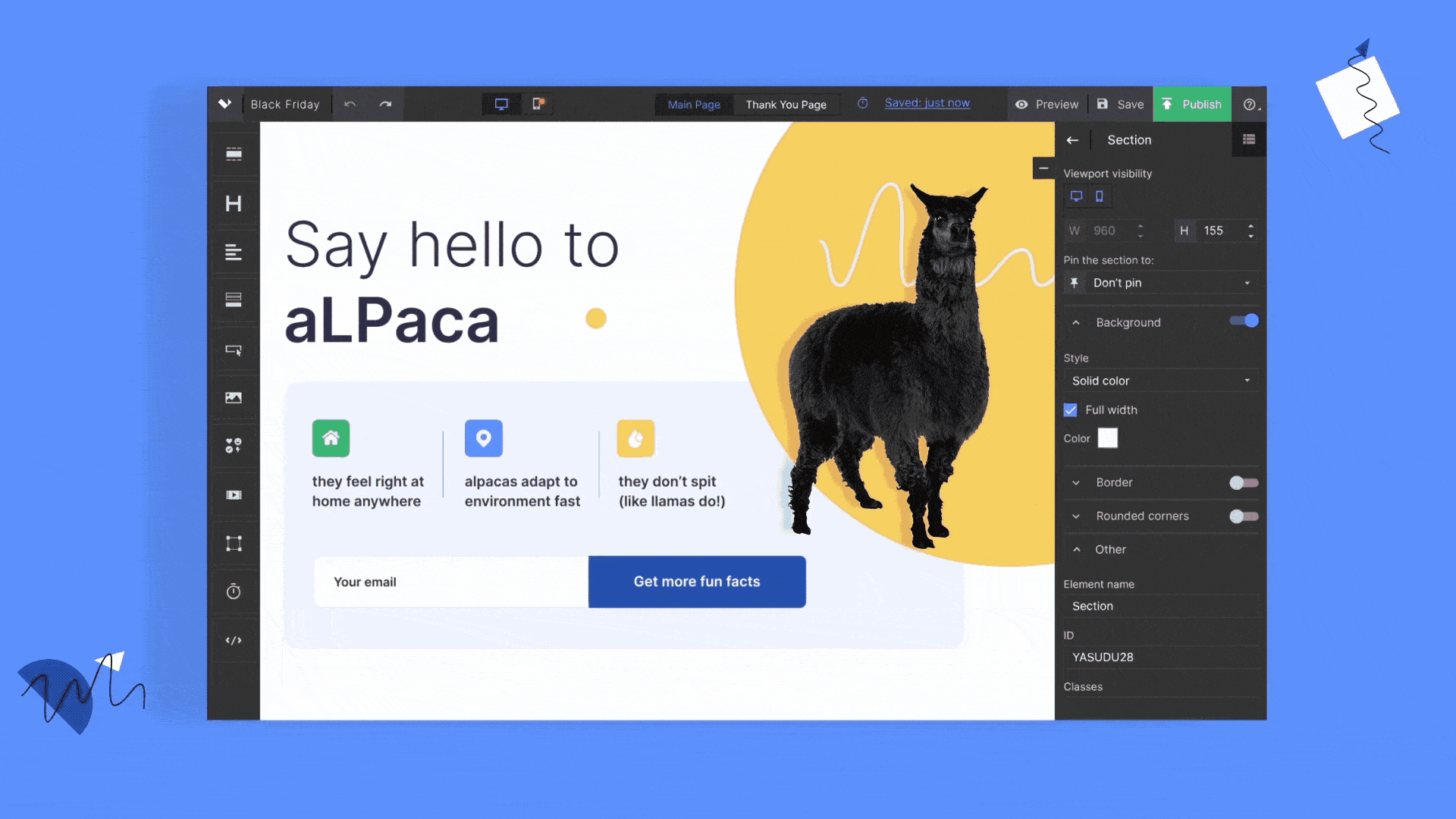Open the Pin the section dropdown
Image resolution: width=1456 pixels, height=819 pixels.
[1161, 283]
